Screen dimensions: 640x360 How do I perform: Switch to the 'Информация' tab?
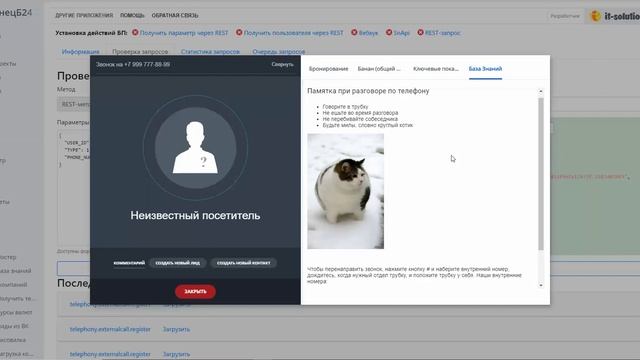click(x=80, y=52)
